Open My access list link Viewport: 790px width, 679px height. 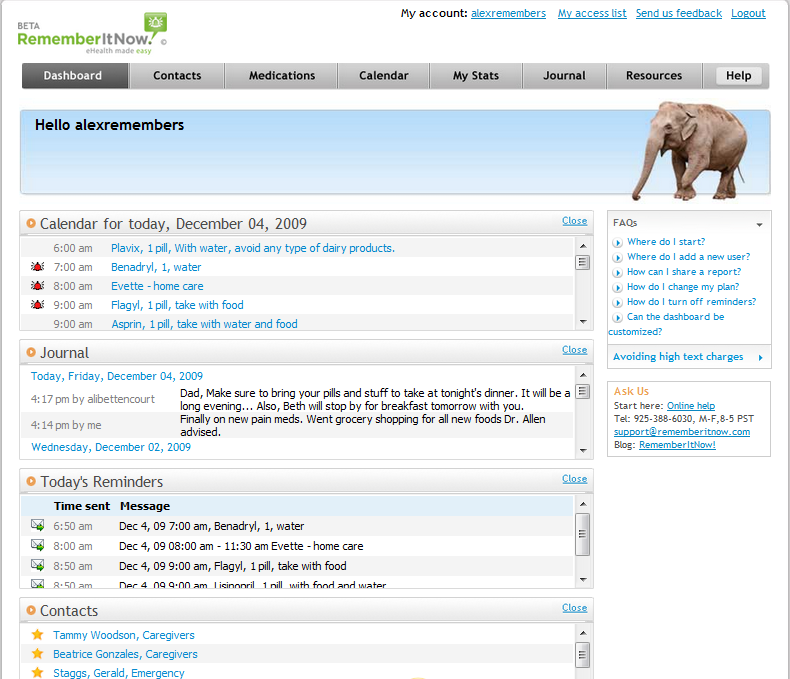pos(592,14)
